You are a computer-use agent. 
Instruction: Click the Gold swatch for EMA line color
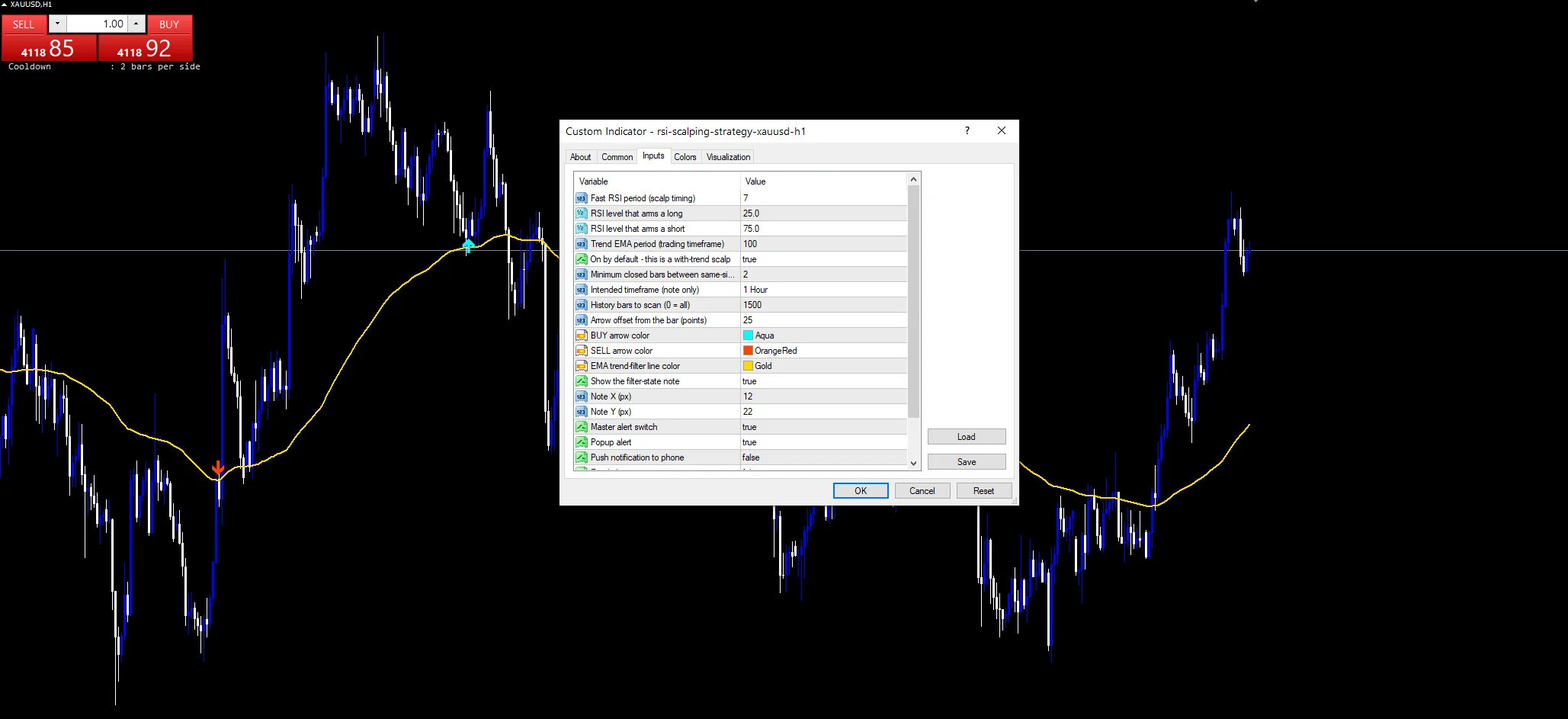[748, 366]
